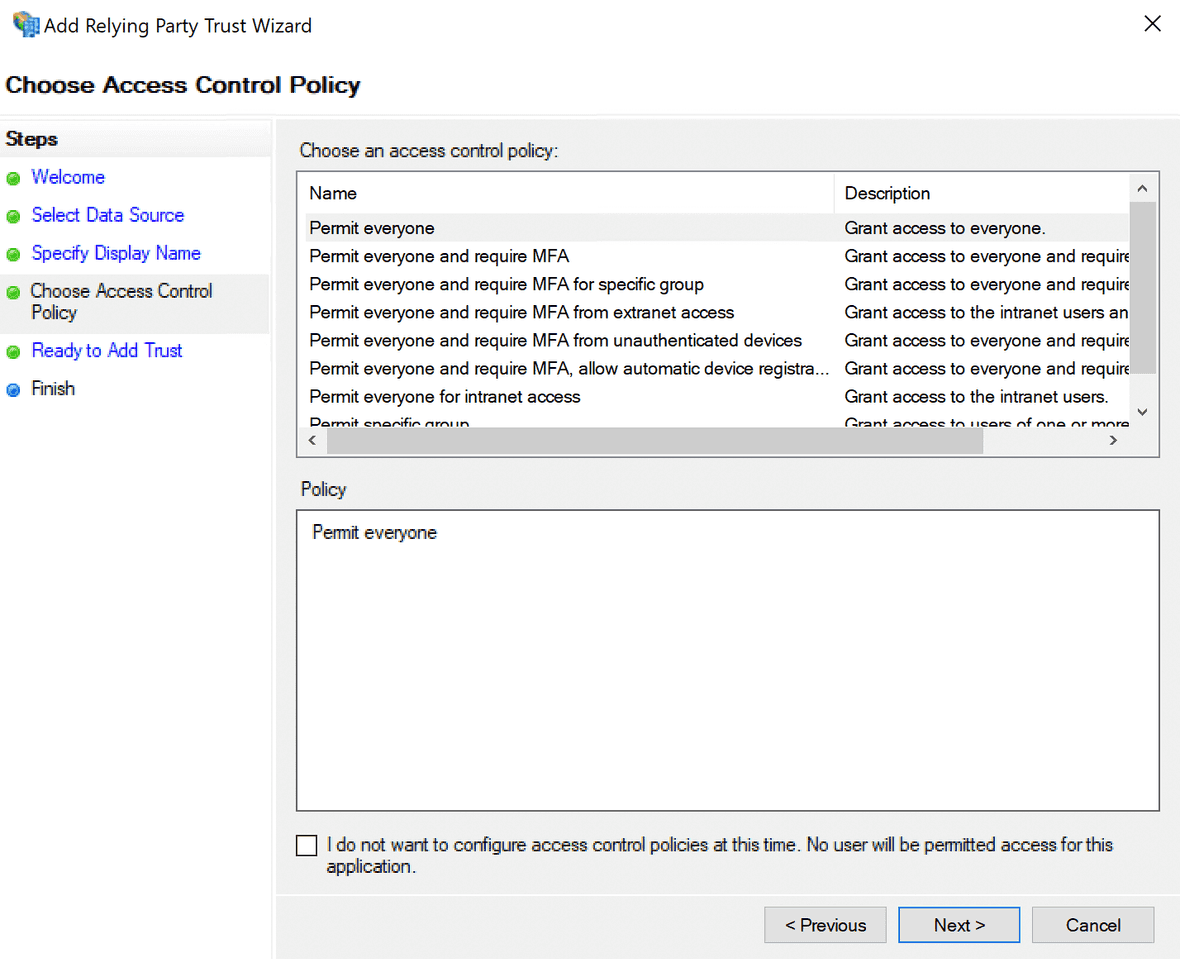Viewport: 1180px width, 959px height.
Task: Go back with the Previous button
Action: click(x=825, y=925)
